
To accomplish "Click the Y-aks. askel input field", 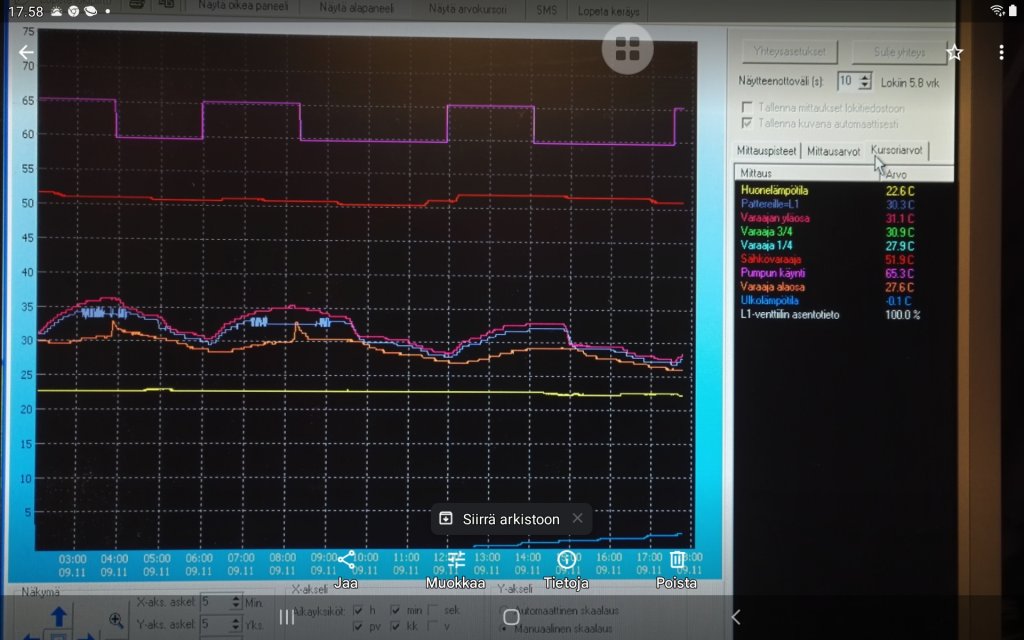I will coord(215,624).
